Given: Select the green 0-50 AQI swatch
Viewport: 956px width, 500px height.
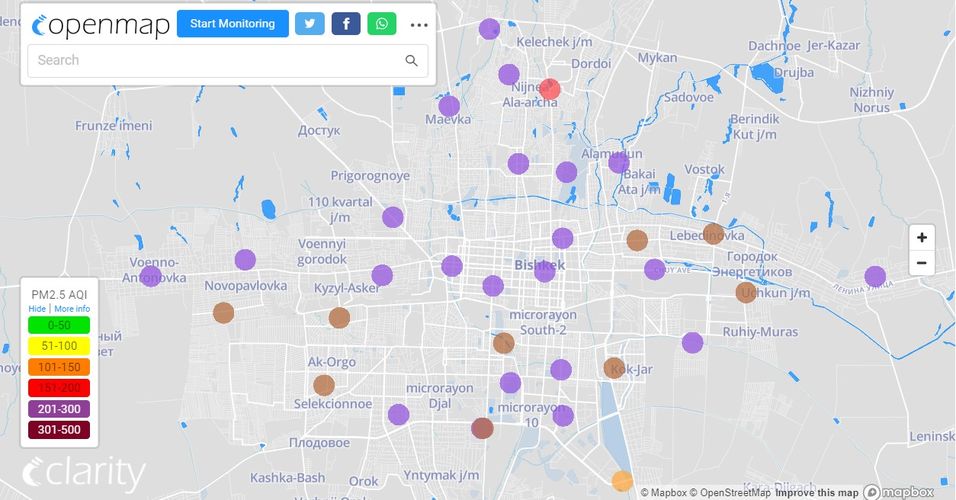Looking at the screenshot, I should (59, 325).
